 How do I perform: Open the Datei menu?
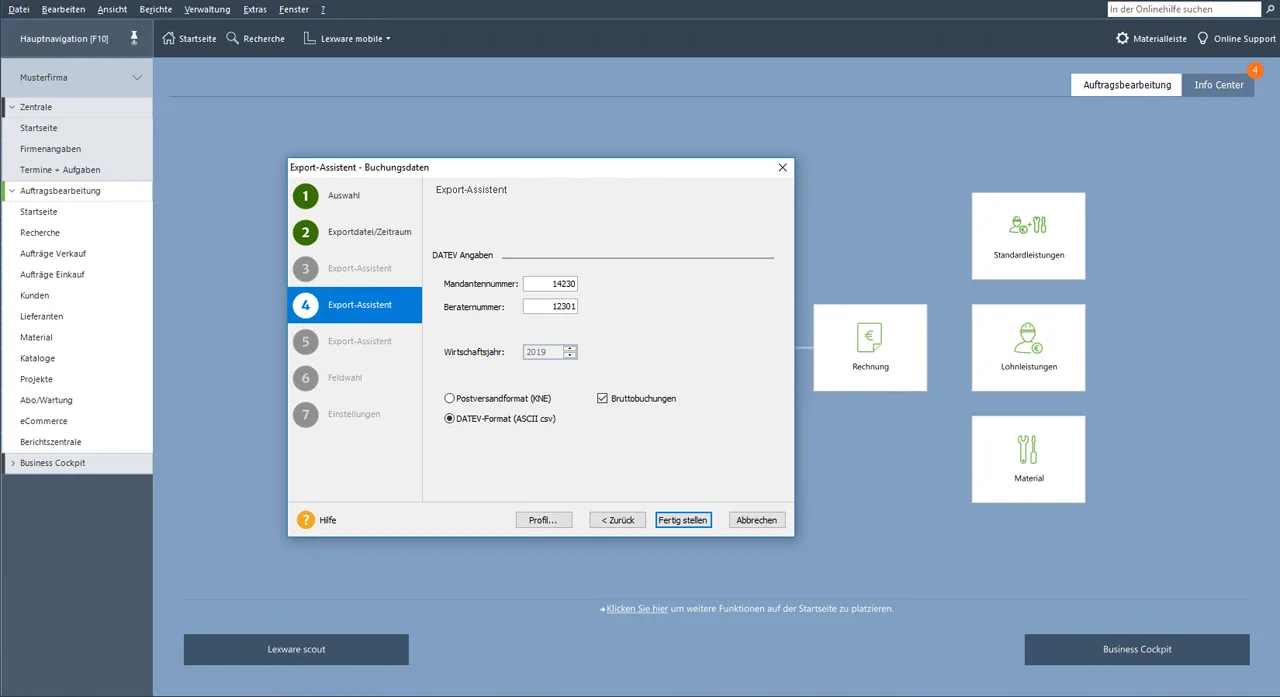click(x=19, y=9)
